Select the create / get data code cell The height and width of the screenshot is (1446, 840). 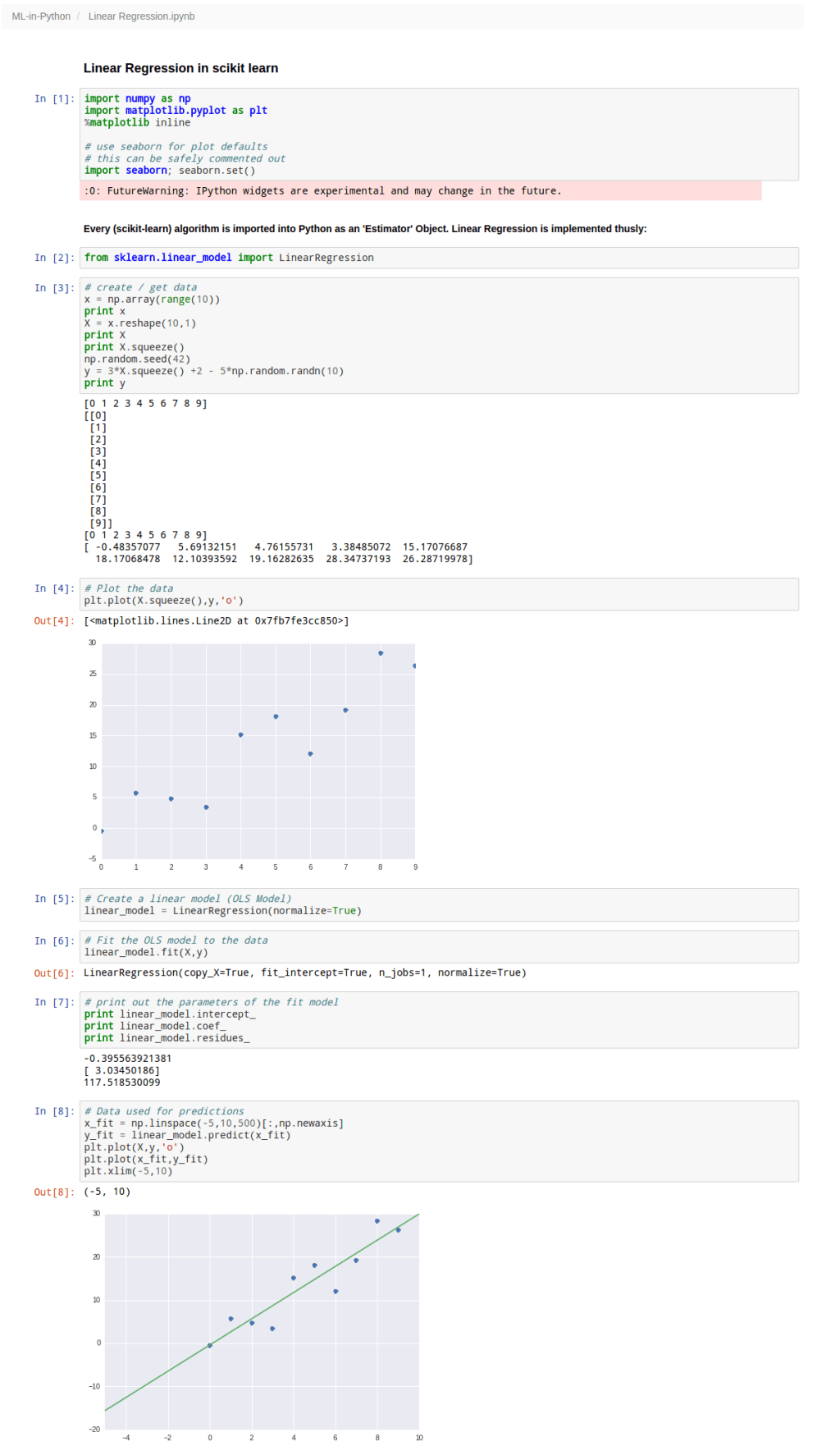pyautogui.click(x=439, y=336)
